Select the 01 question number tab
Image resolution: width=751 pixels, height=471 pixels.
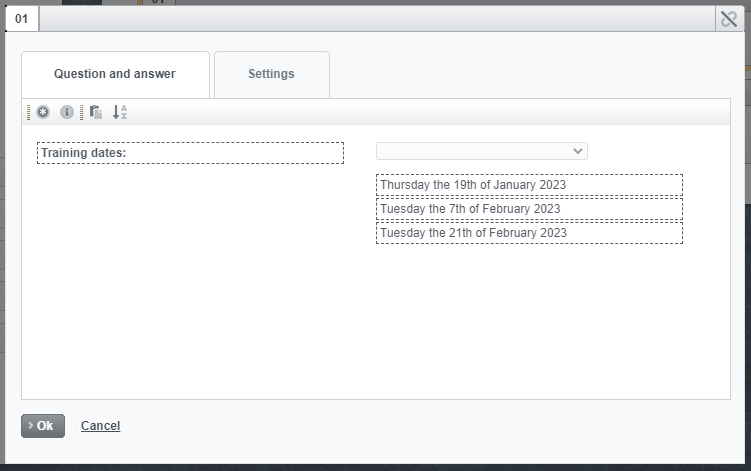pyautogui.click(x=22, y=19)
